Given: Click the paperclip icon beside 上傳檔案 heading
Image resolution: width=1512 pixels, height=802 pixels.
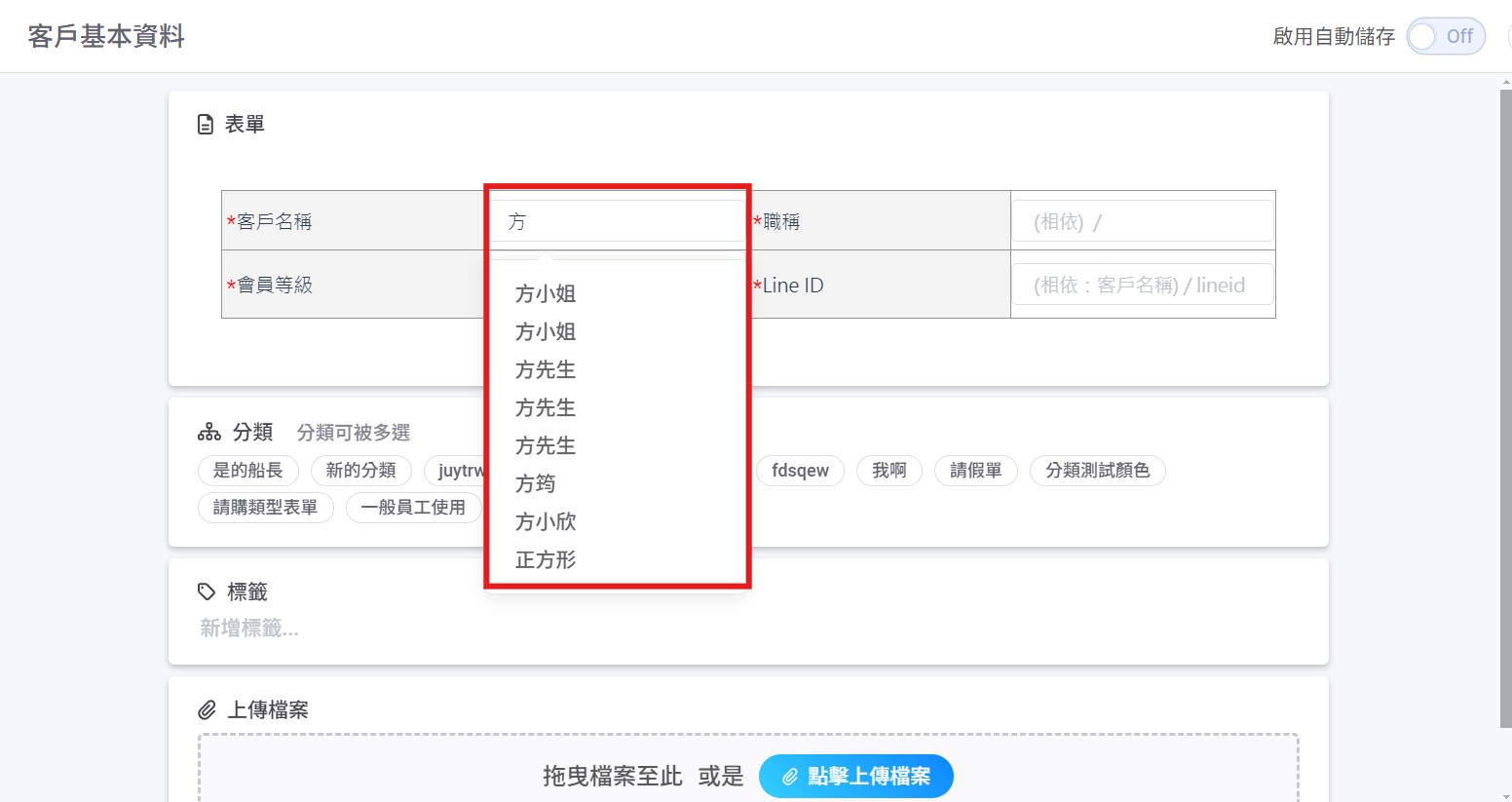Looking at the screenshot, I should pyautogui.click(x=207, y=709).
